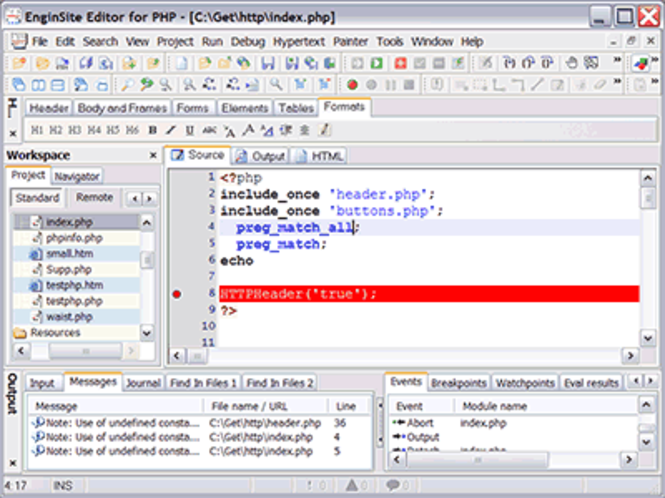Select phpinfo.php in the project tree
Image resolution: width=665 pixels, height=498 pixels.
pyautogui.click(x=74, y=238)
